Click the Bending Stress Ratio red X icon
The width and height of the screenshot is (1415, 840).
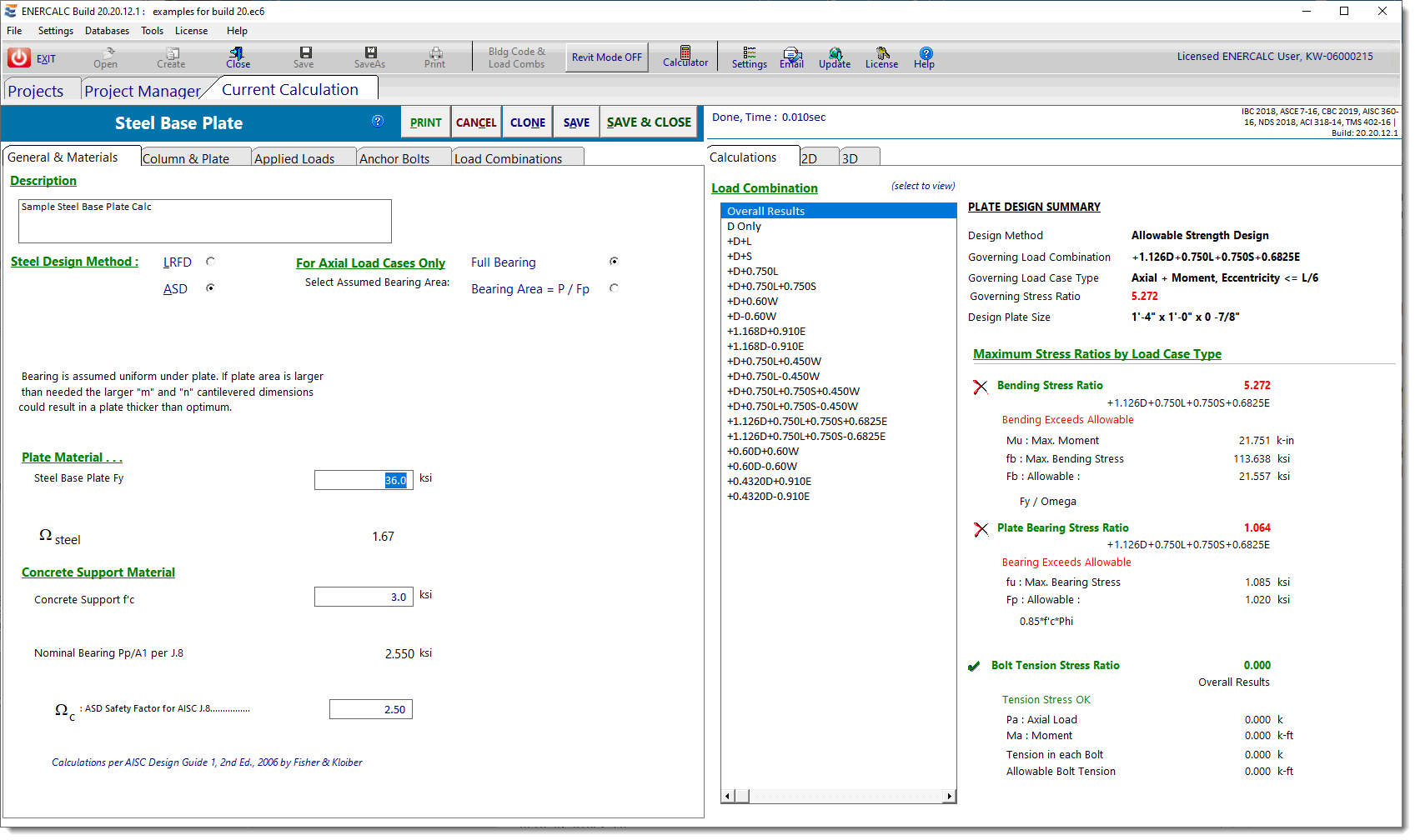pos(981,387)
